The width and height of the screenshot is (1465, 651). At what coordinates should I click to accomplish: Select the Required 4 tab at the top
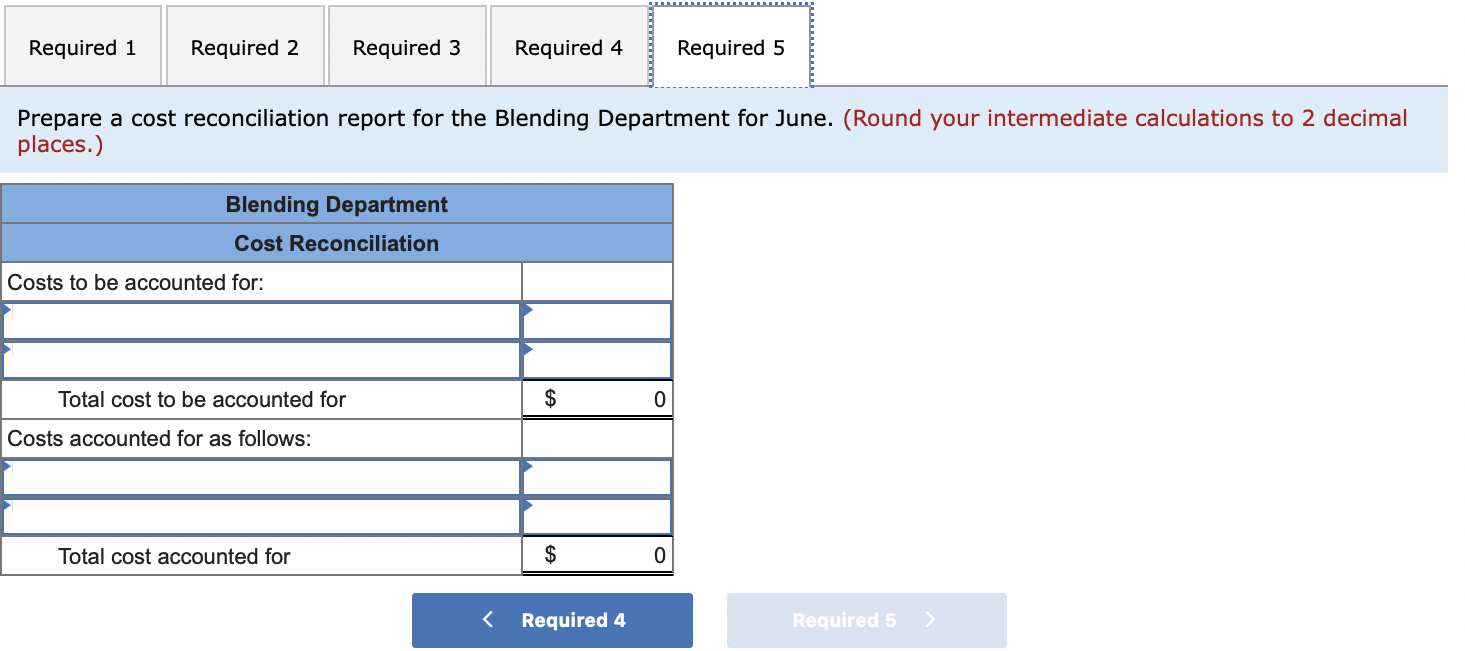tap(568, 46)
